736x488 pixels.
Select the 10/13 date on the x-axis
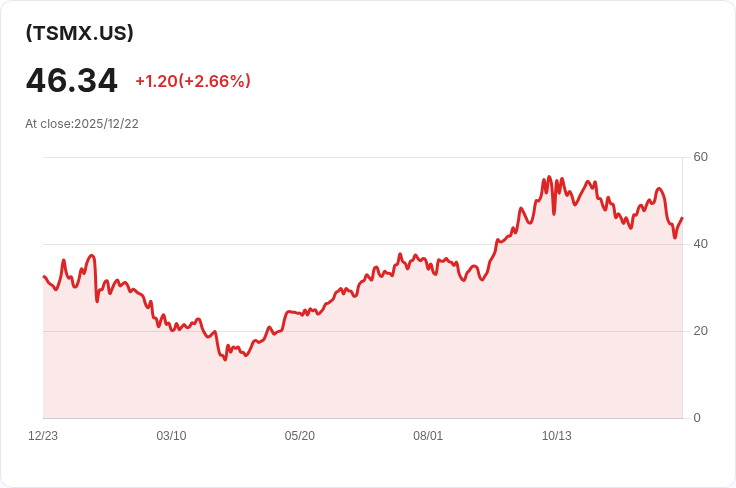tap(556, 436)
